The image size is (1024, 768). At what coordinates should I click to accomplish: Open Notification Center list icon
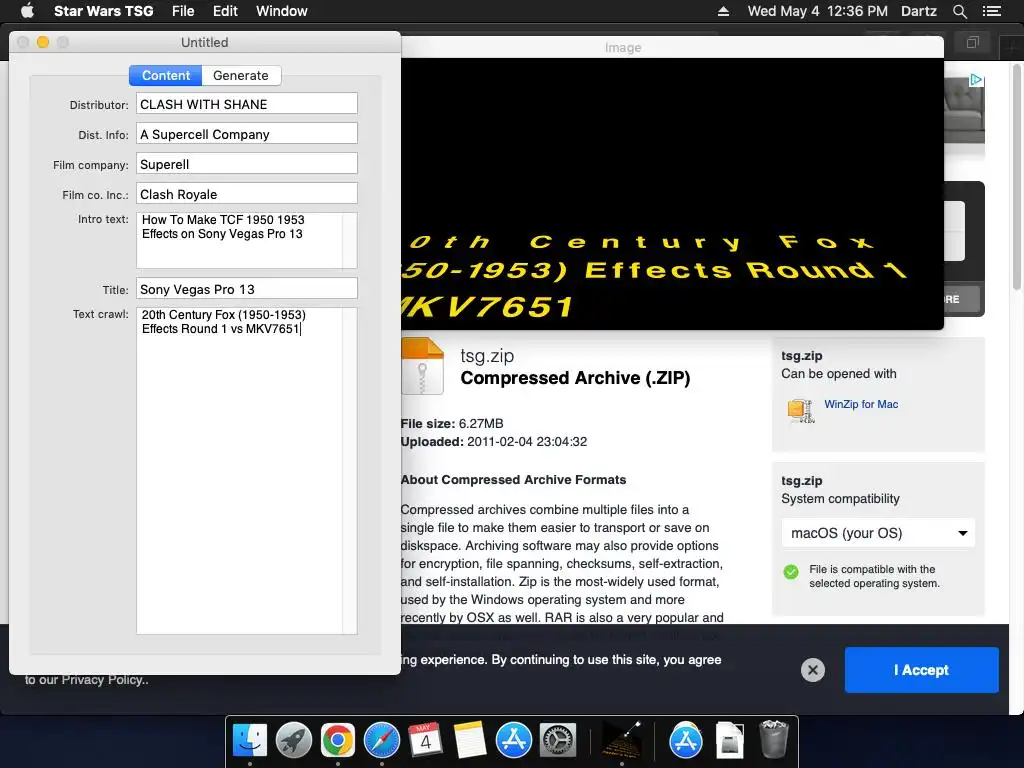(x=991, y=11)
